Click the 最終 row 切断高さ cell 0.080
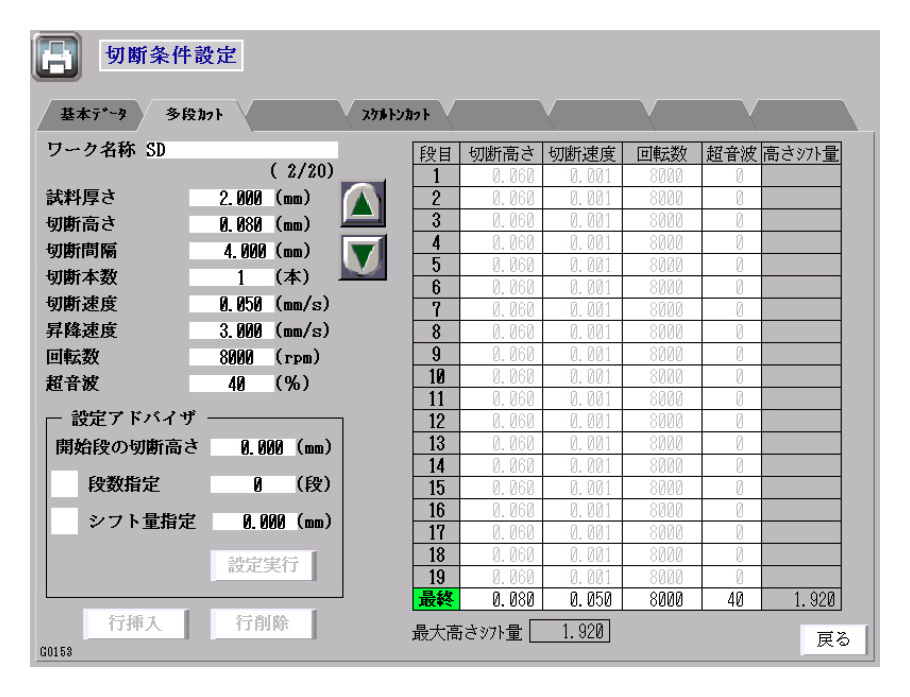The image size is (910, 697). 501,600
